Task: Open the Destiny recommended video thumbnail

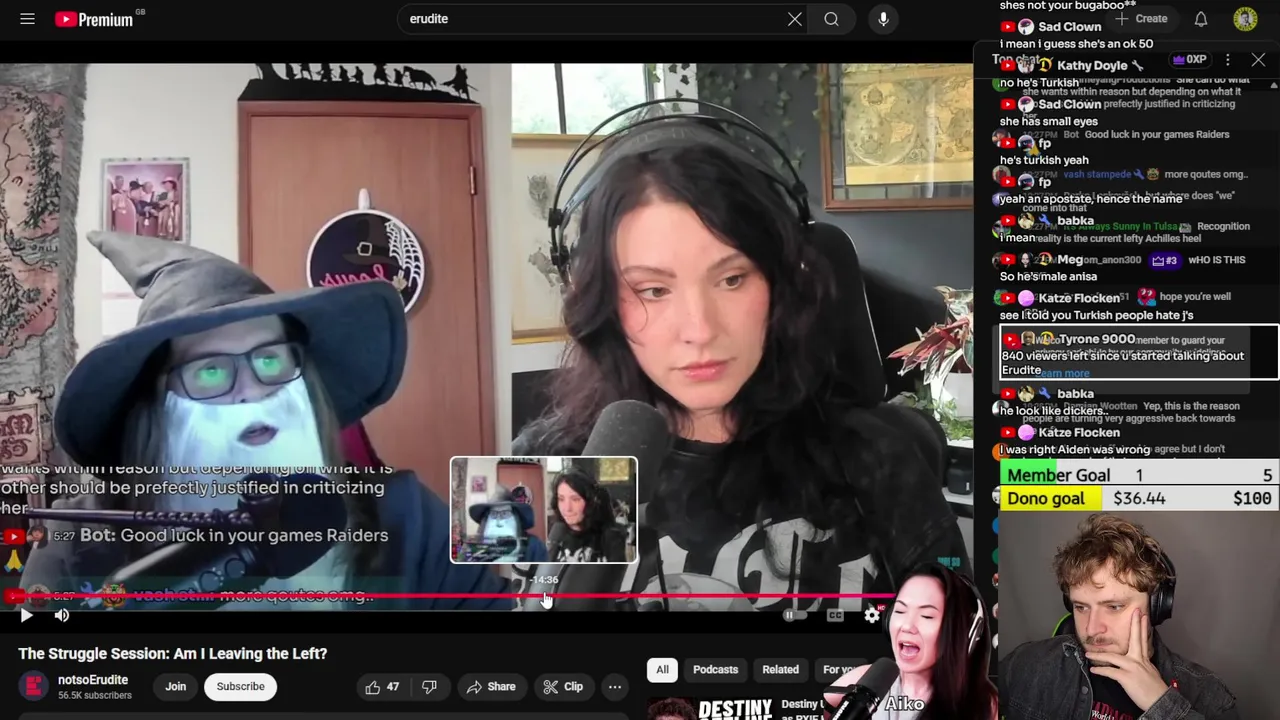Action: tap(710, 708)
